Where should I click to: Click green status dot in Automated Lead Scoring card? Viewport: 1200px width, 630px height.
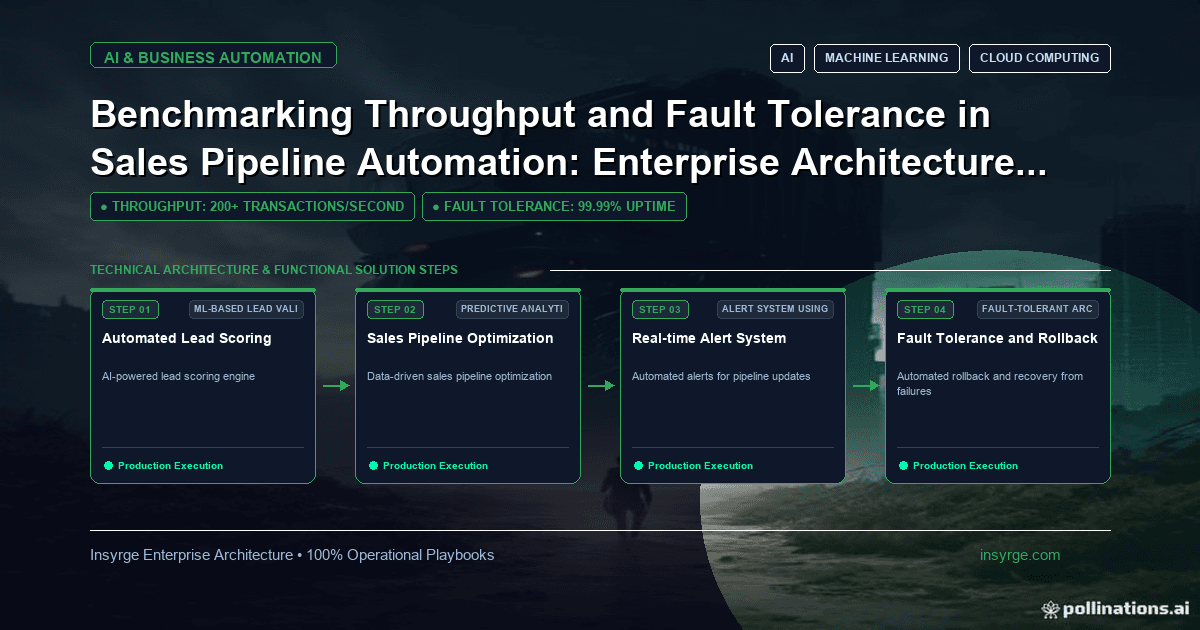click(x=108, y=466)
